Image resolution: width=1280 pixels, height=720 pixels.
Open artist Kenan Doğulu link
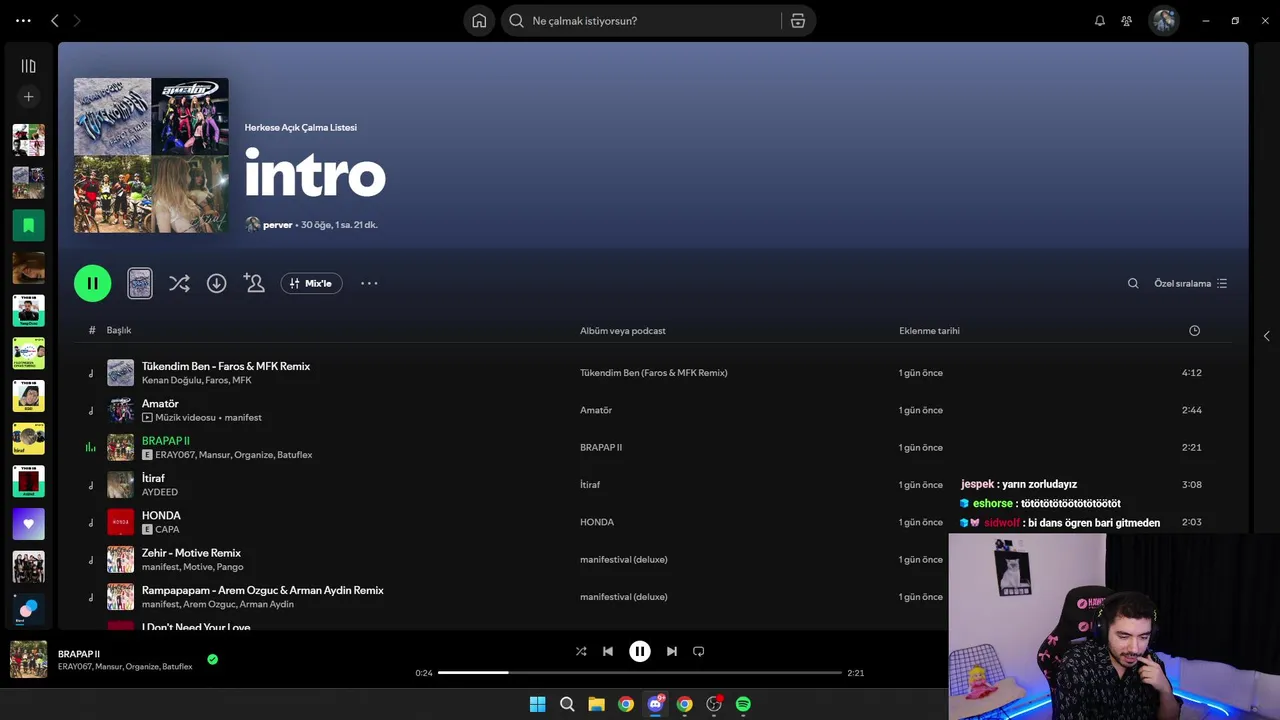[171, 381]
